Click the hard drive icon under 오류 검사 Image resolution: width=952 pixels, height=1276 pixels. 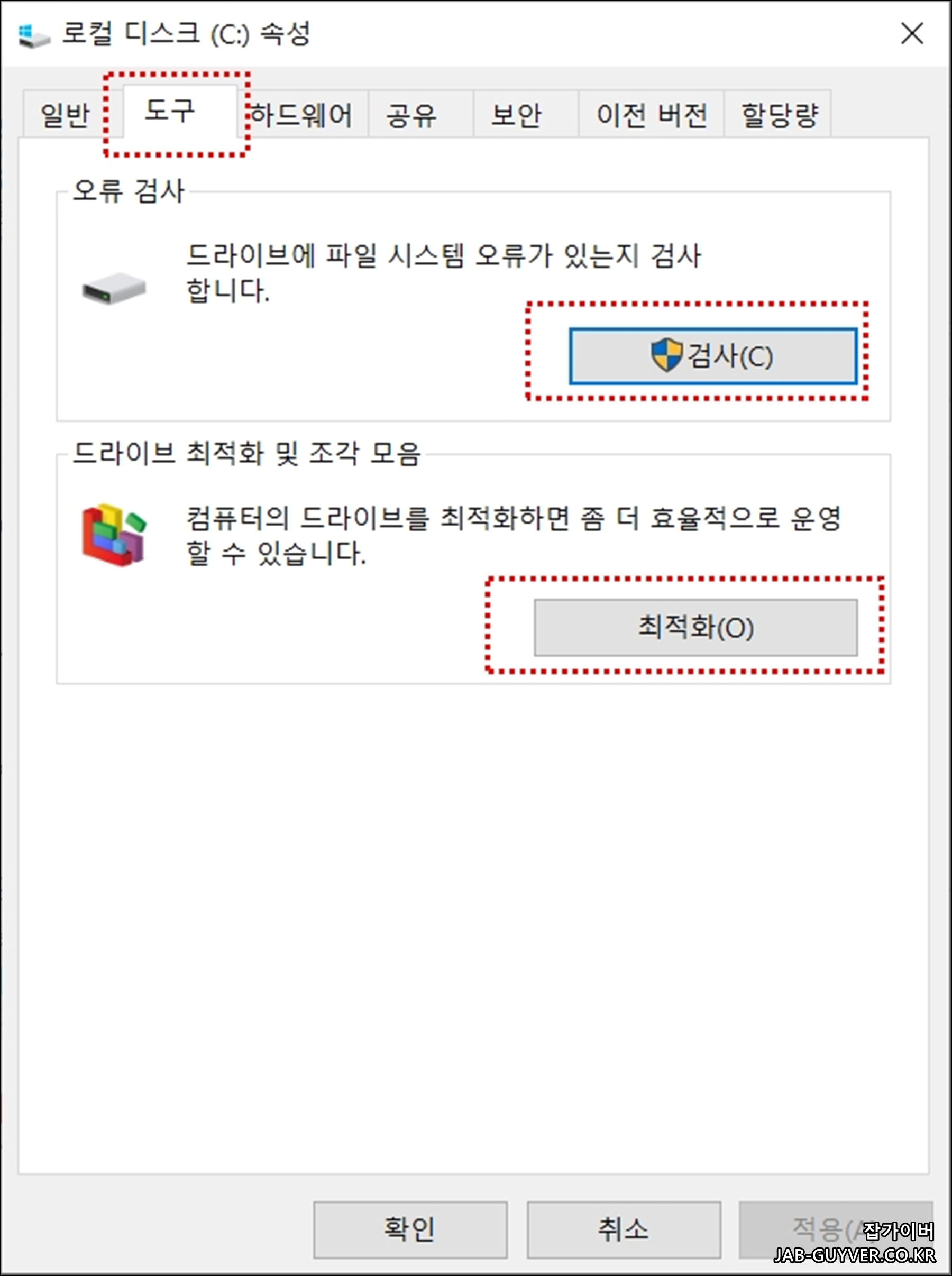[x=114, y=288]
